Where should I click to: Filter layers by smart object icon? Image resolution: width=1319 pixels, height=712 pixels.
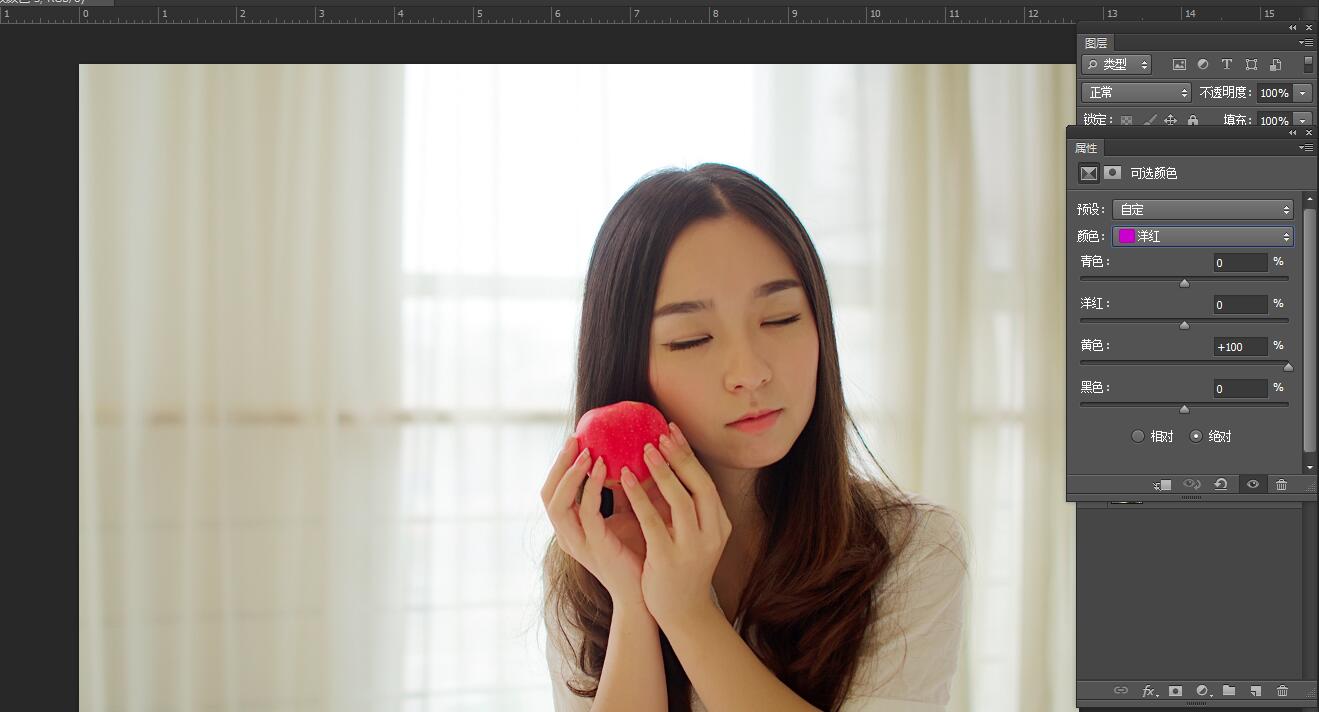coord(1275,64)
